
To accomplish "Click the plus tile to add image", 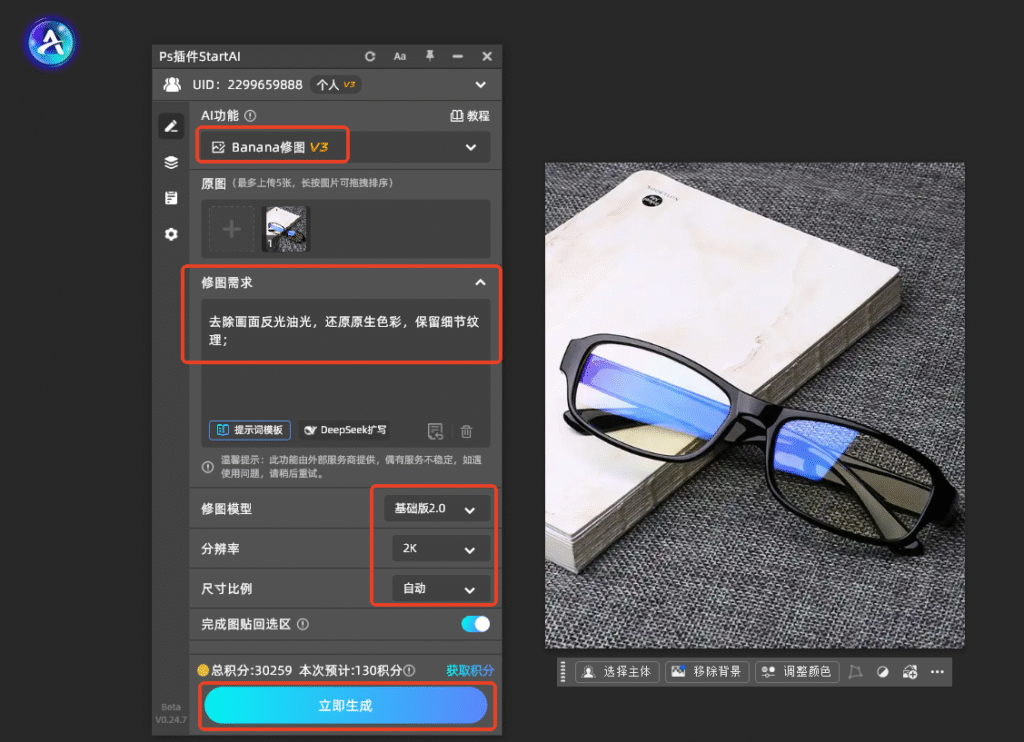I will click(232, 229).
